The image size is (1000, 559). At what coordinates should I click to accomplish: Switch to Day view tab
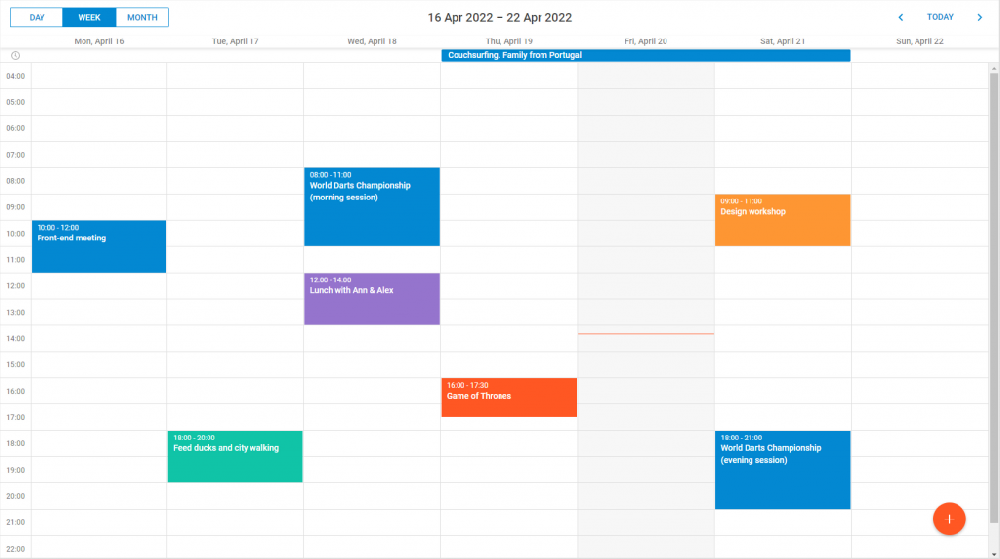pyautogui.click(x=36, y=17)
